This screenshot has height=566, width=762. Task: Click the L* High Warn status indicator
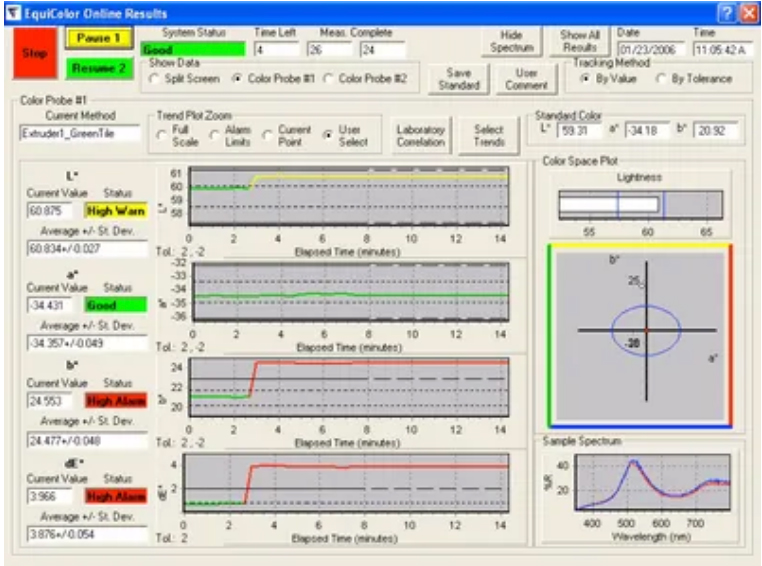tap(116, 211)
